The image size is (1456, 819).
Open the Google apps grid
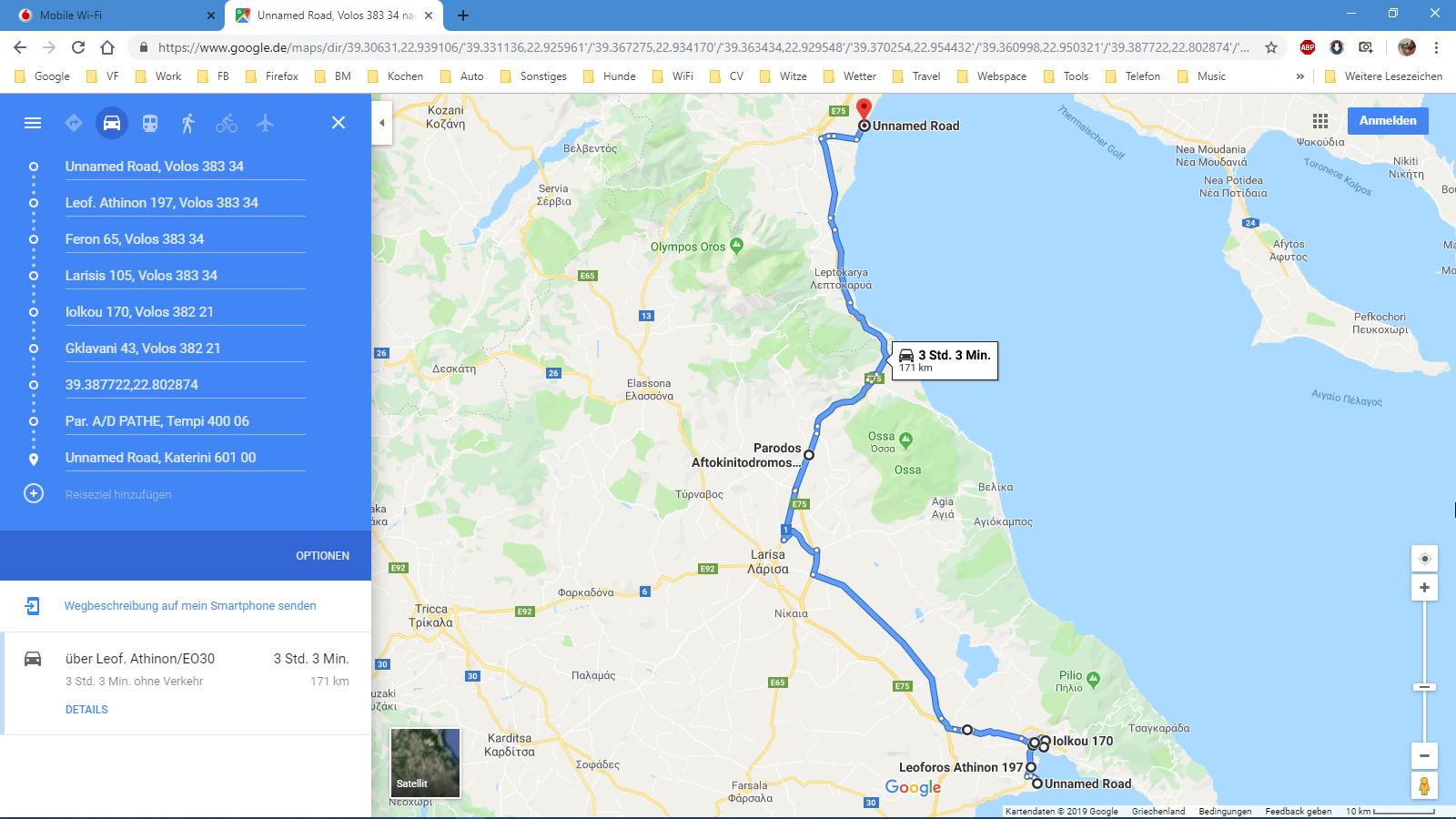[1320, 121]
